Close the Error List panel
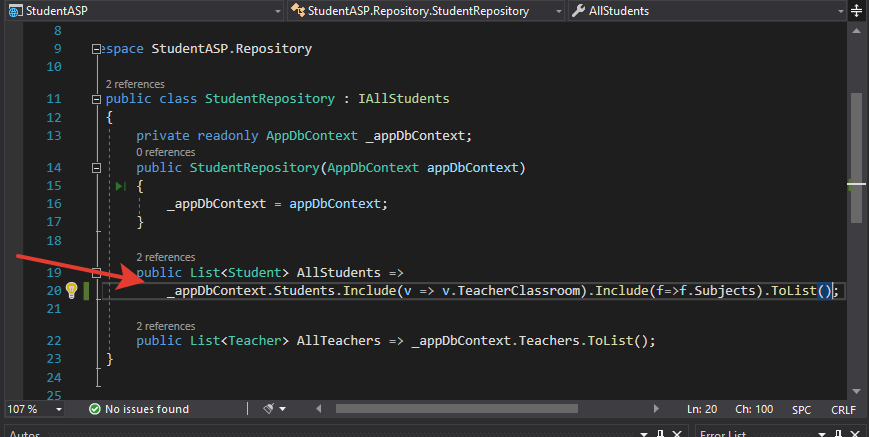Screen dimensions: 869x437 coord(855,434)
